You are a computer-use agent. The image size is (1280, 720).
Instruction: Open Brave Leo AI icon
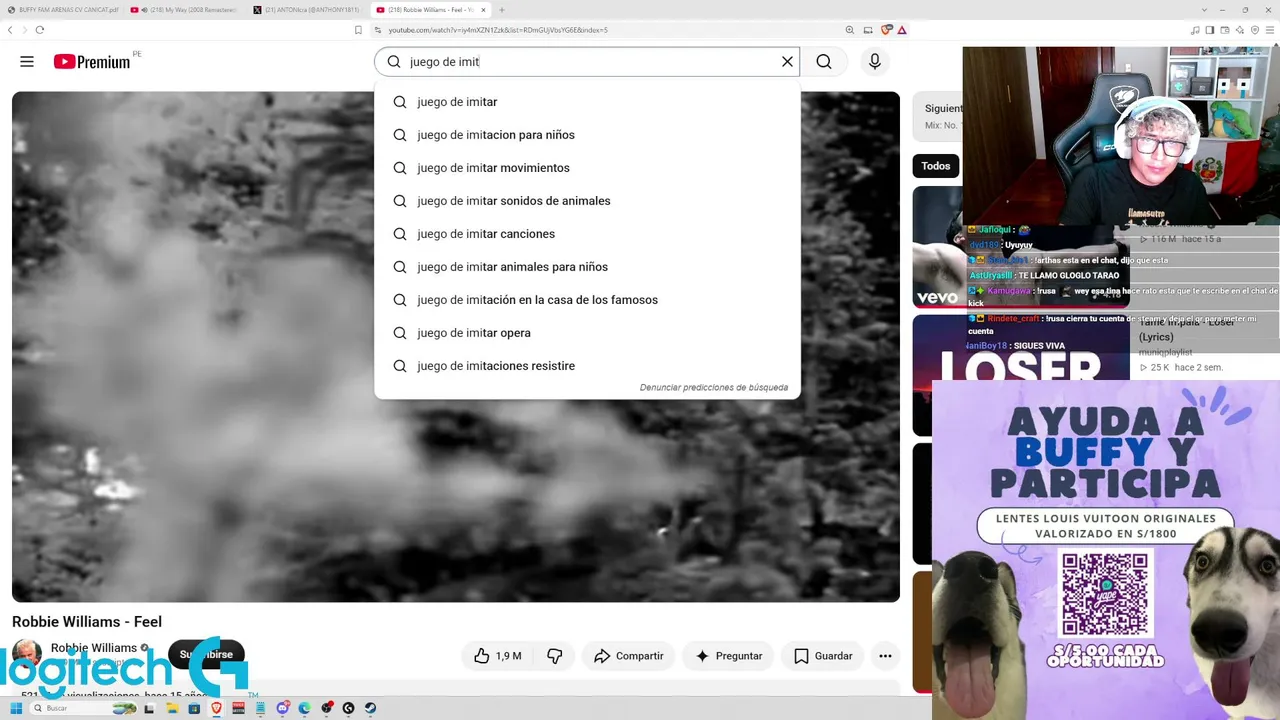tap(1240, 30)
